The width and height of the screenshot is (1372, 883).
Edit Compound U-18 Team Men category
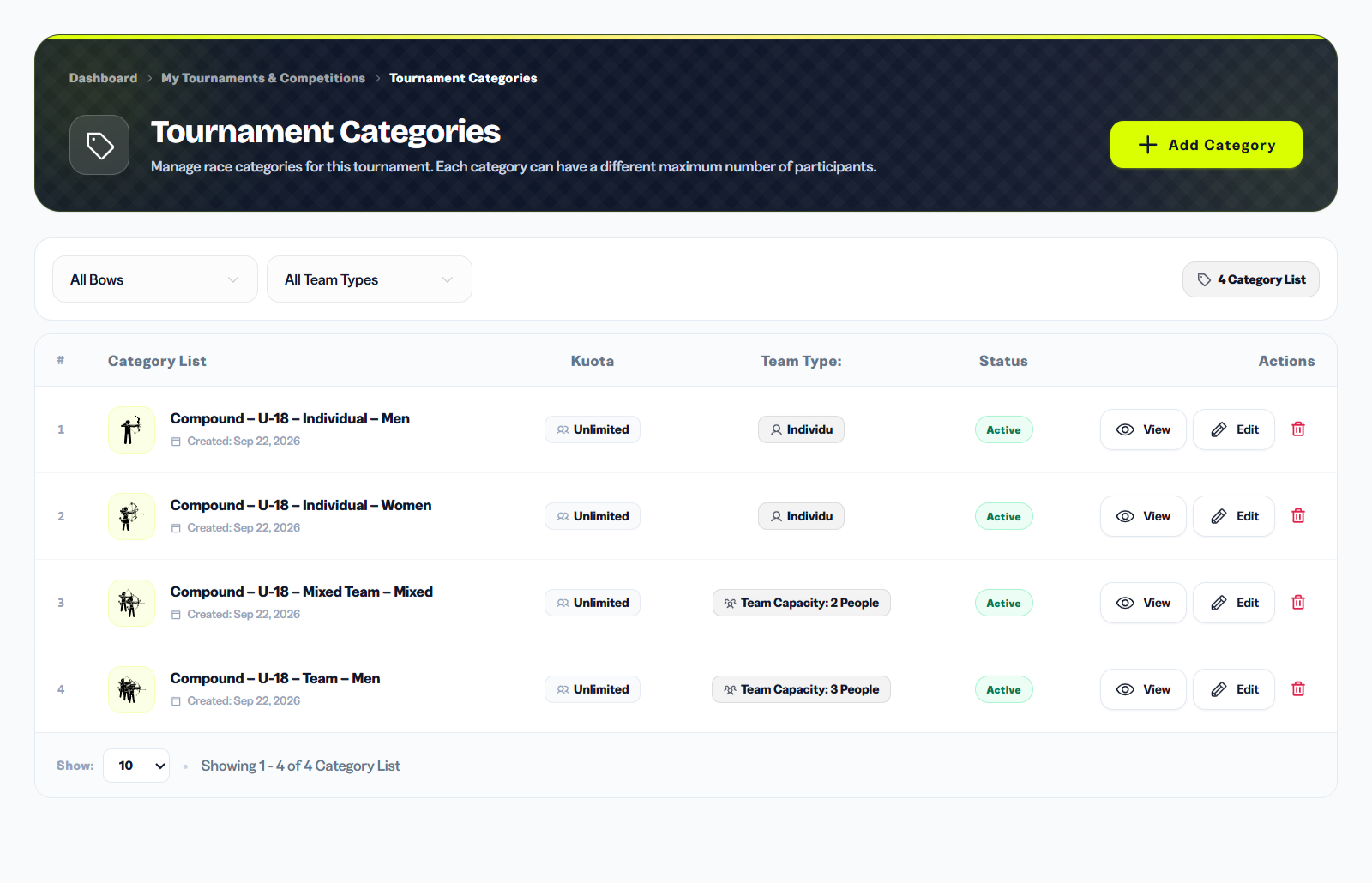point(1234,689)
